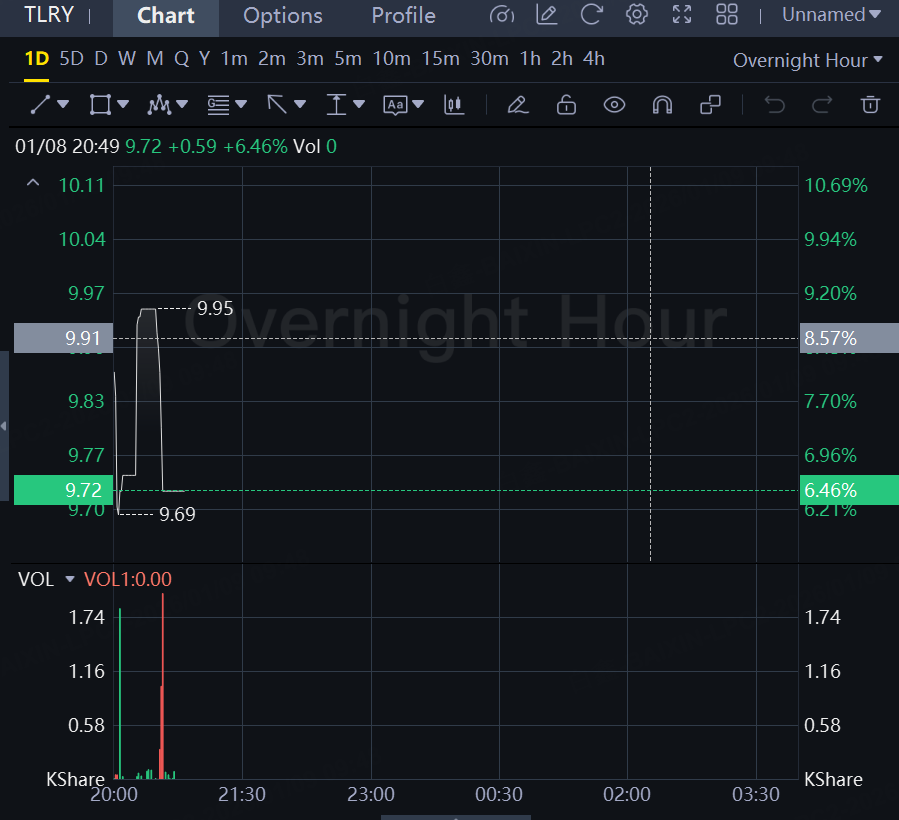Collapse the chart using the up caret
The image size is (899, 820).
[x=33, y=183]
